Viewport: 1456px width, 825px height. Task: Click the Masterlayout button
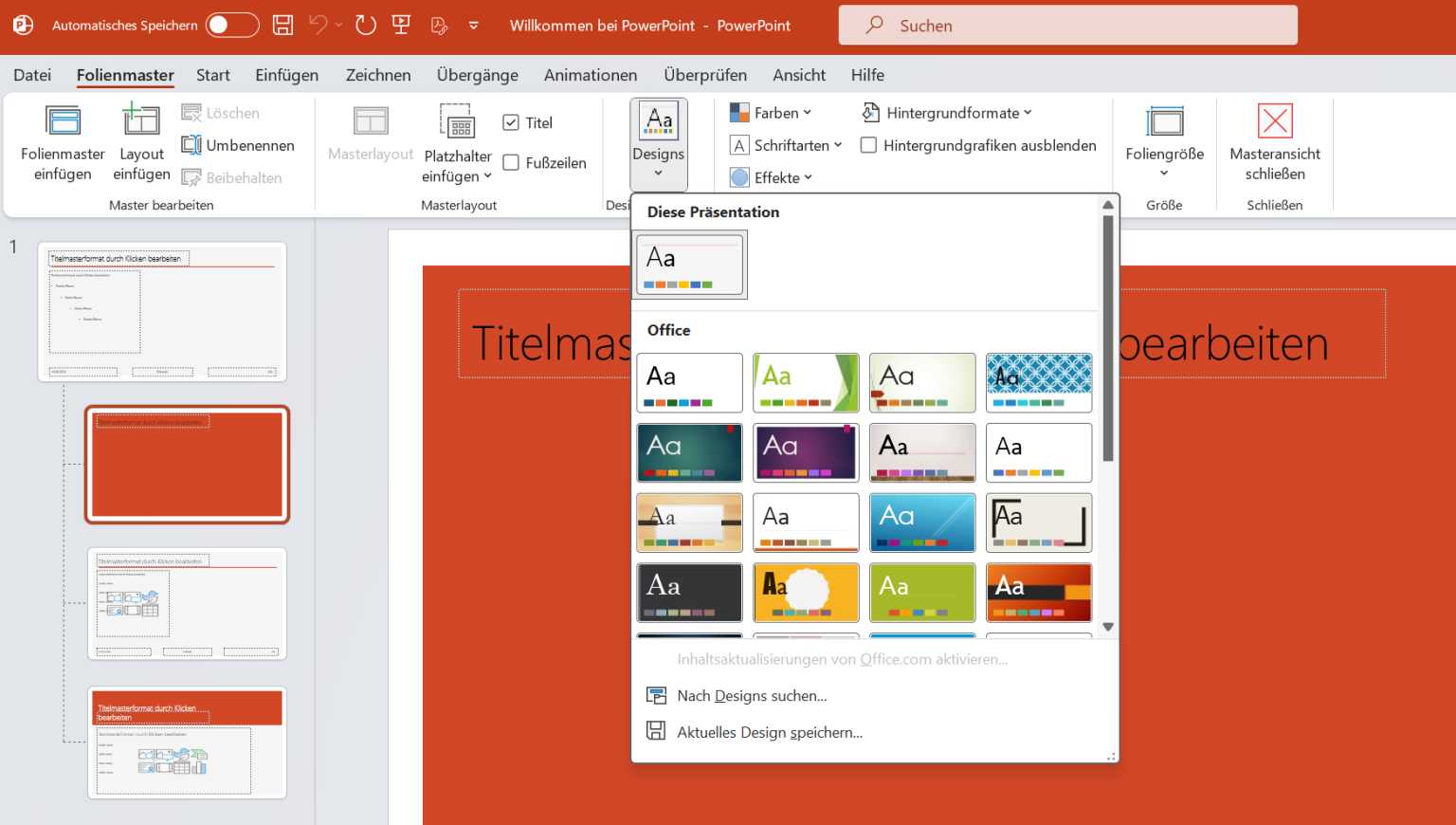(371, 134)
